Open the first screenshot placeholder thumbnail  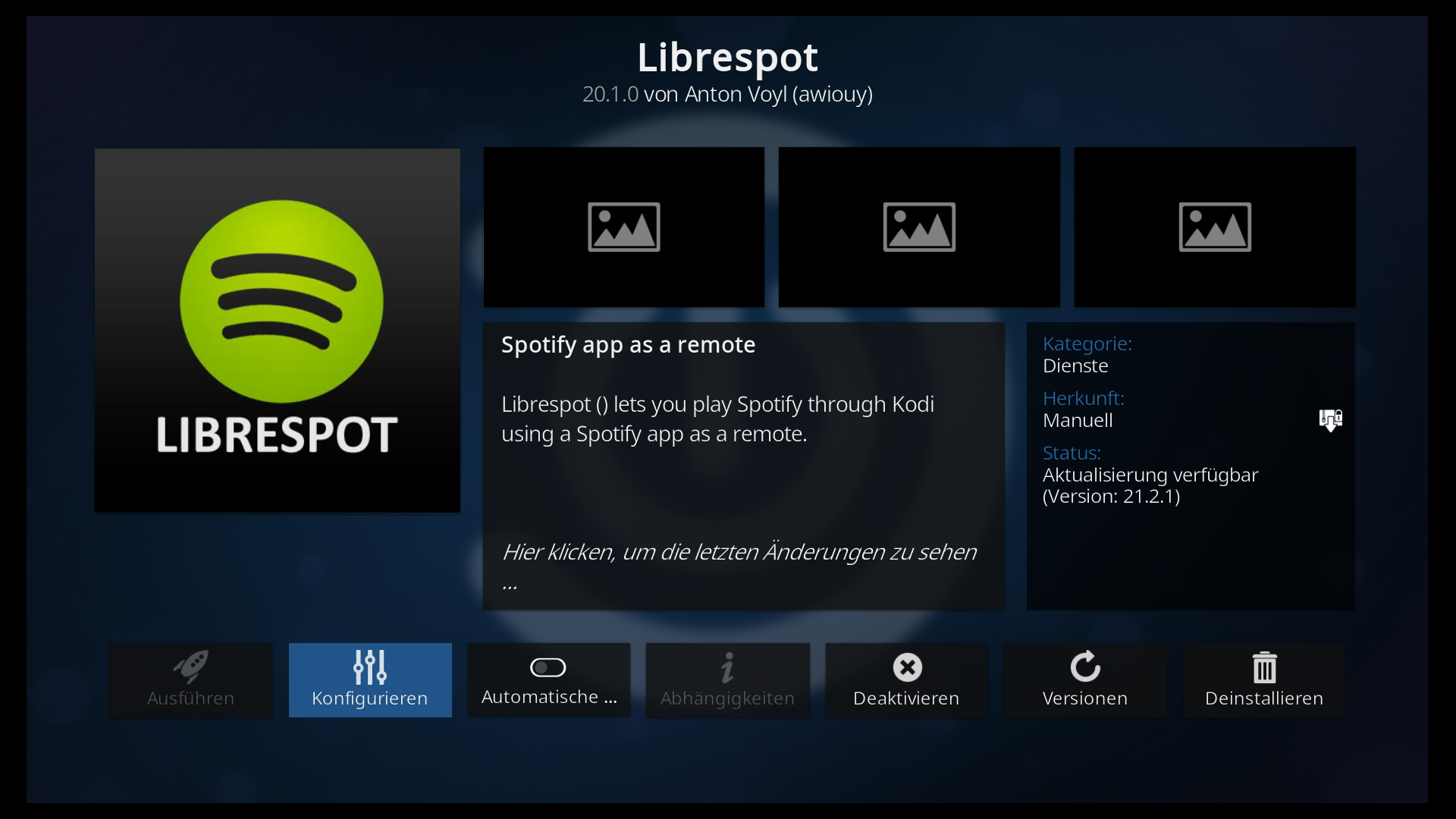pyautogui.click(x=624, y=227)
